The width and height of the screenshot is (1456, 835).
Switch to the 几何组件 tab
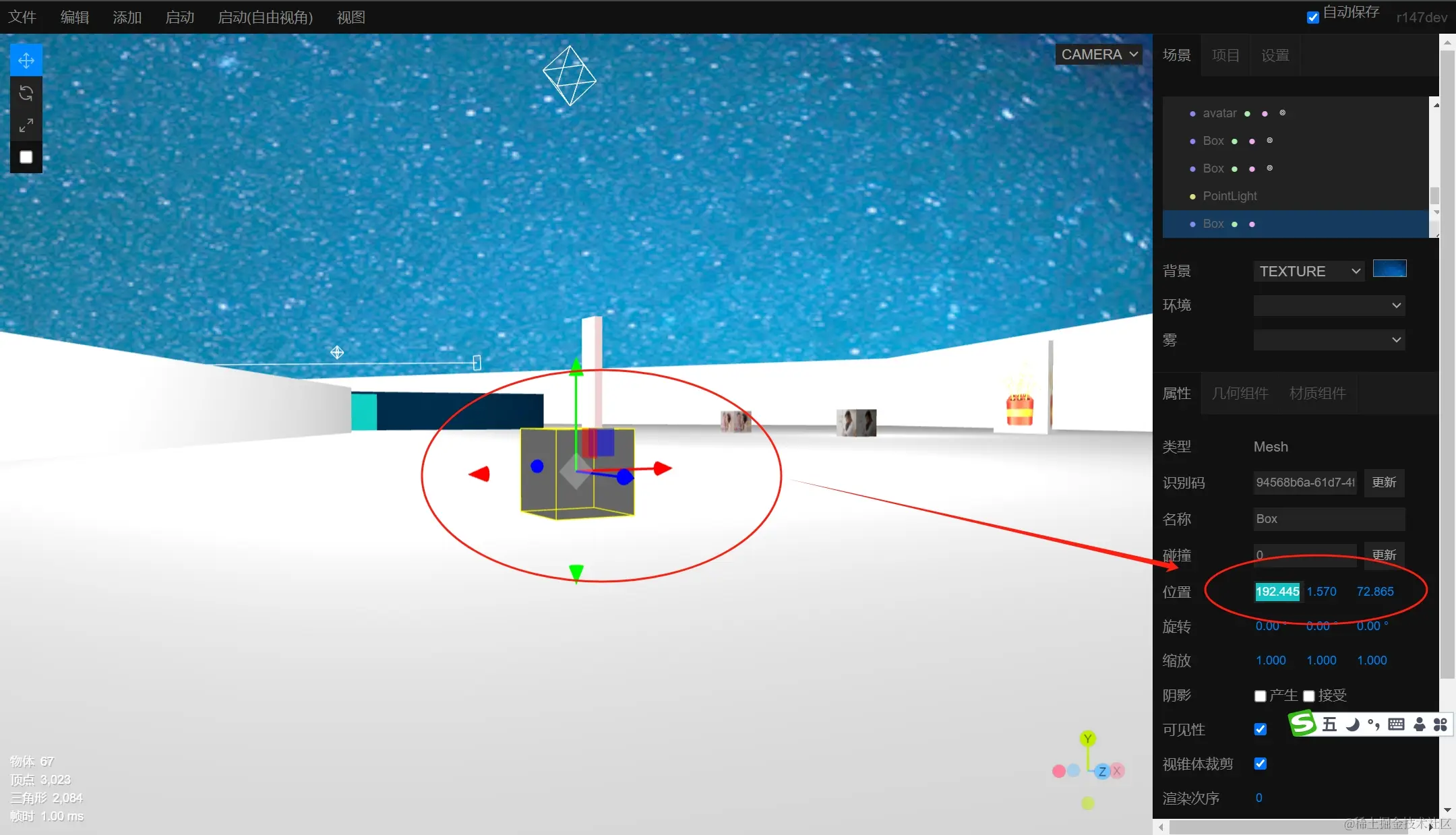(x=1240, y=393)
